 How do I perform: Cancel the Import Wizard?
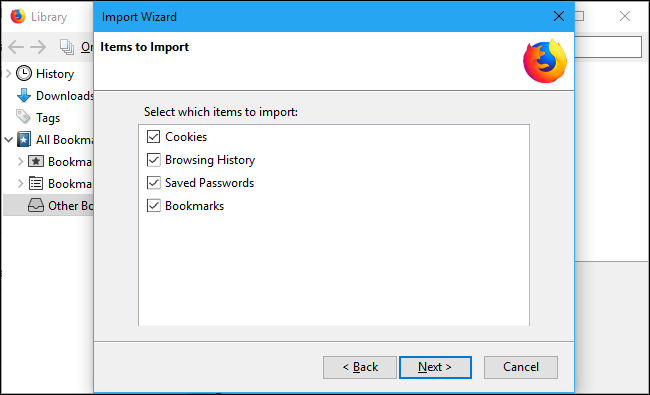pos(521,367)
